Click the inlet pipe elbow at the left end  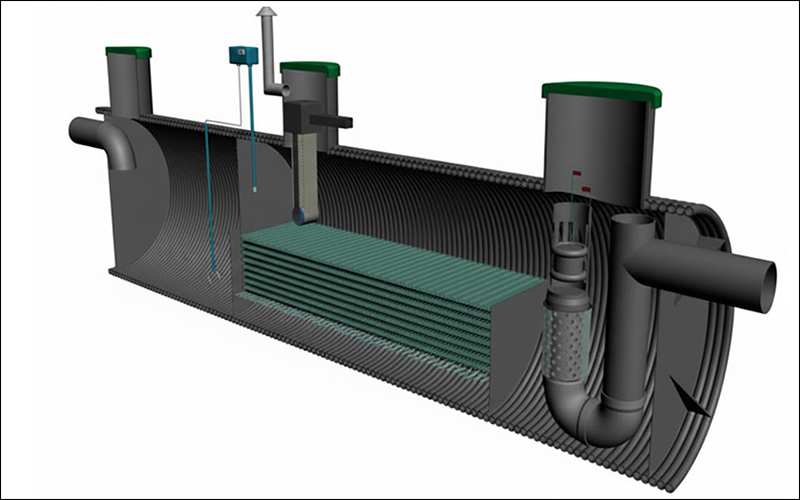point(104,140)
